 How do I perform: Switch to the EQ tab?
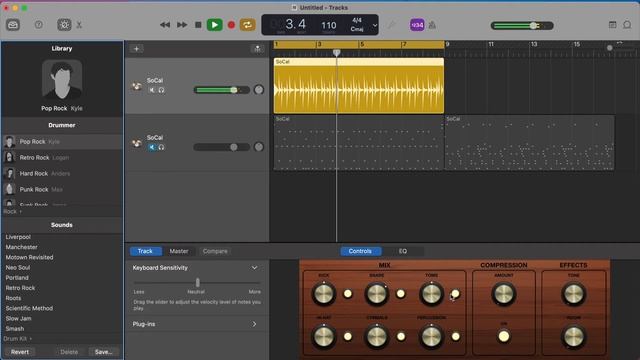(403, 251)
